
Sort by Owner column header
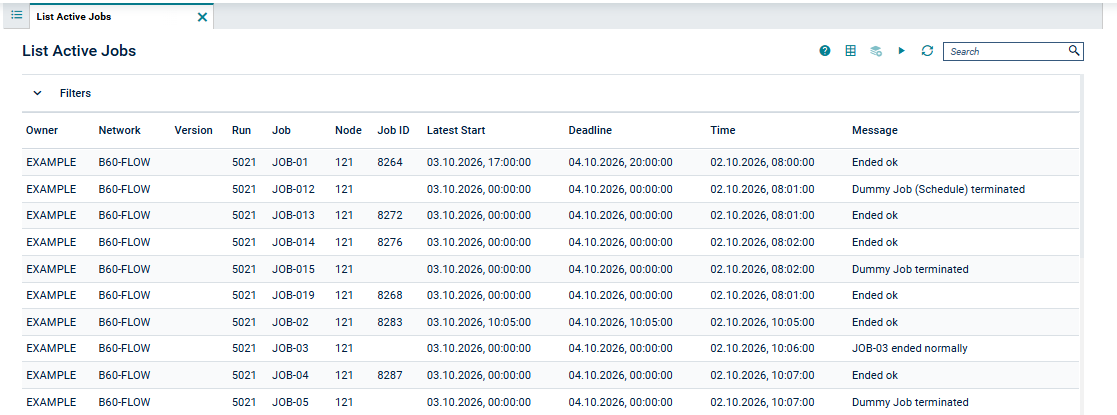[42, 130]
